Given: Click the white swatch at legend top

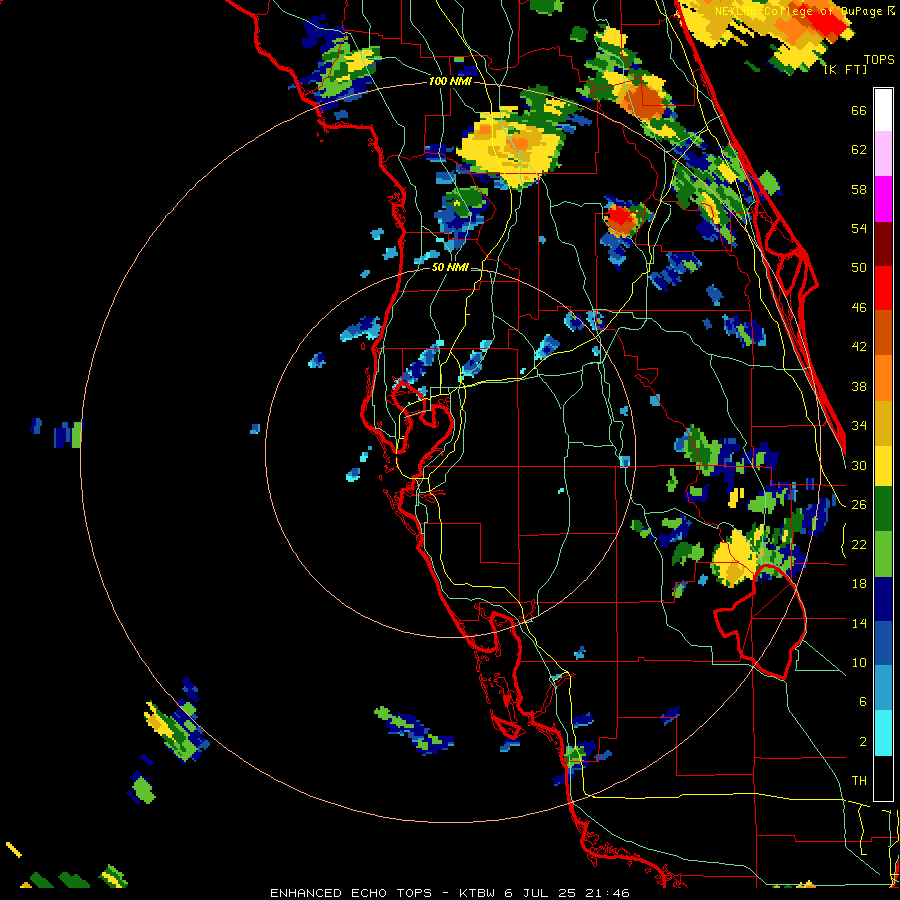Looking at the screenshot, I should click(x=883, y=110).
